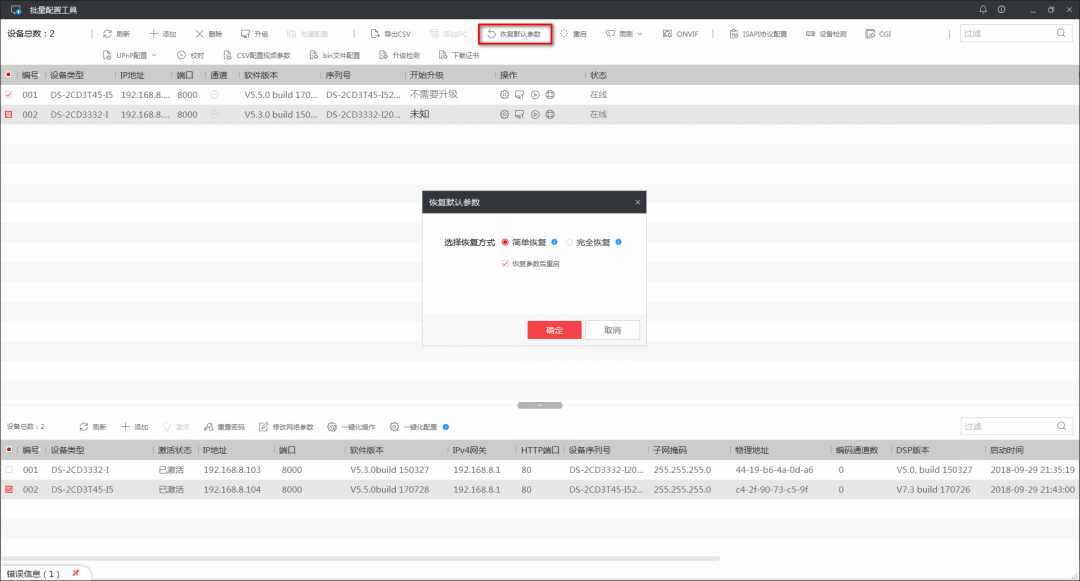Click the 重置密码 reset password button
The height and width of the screenshot is (581, 1080).
224,427
